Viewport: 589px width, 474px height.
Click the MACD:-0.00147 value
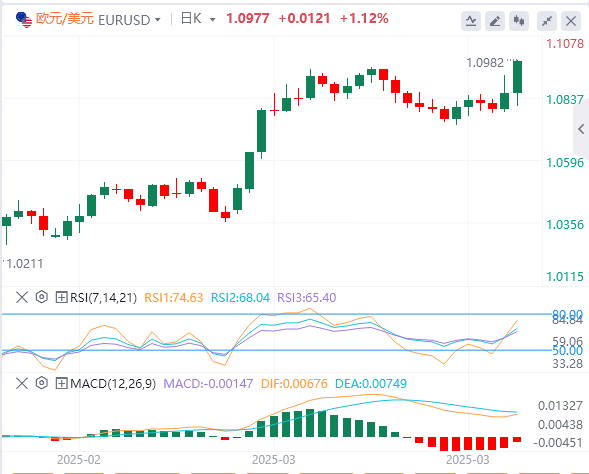[208, 384]
